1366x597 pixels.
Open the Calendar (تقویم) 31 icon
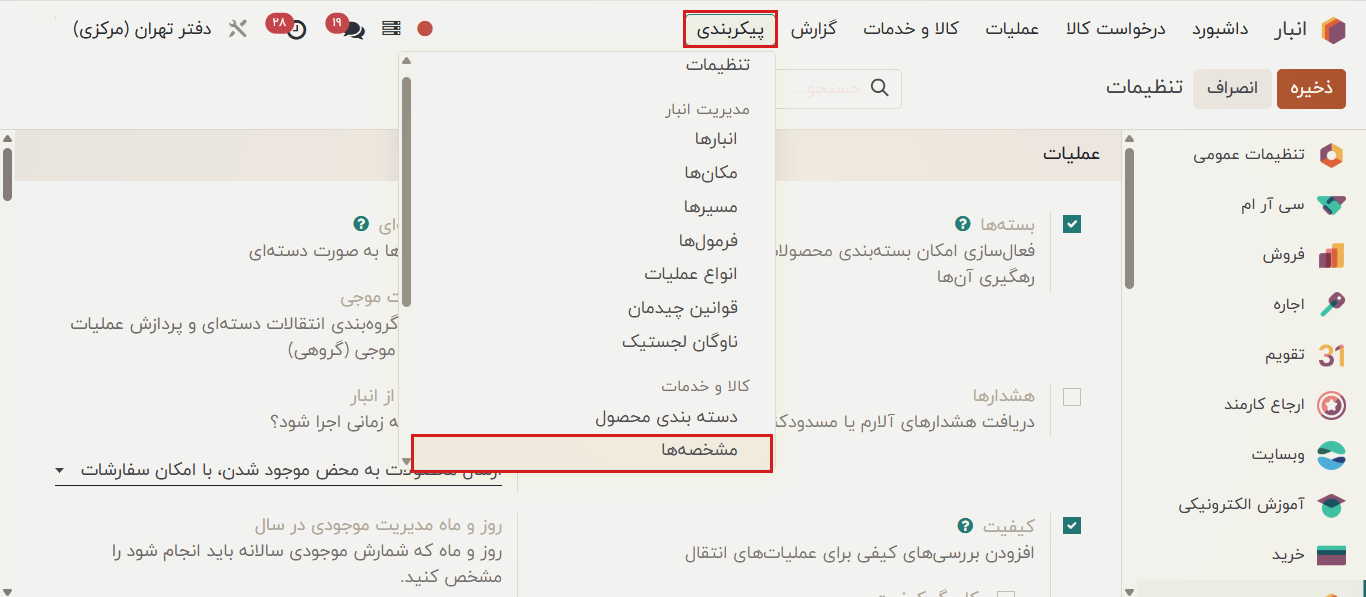pos(1331,355)
